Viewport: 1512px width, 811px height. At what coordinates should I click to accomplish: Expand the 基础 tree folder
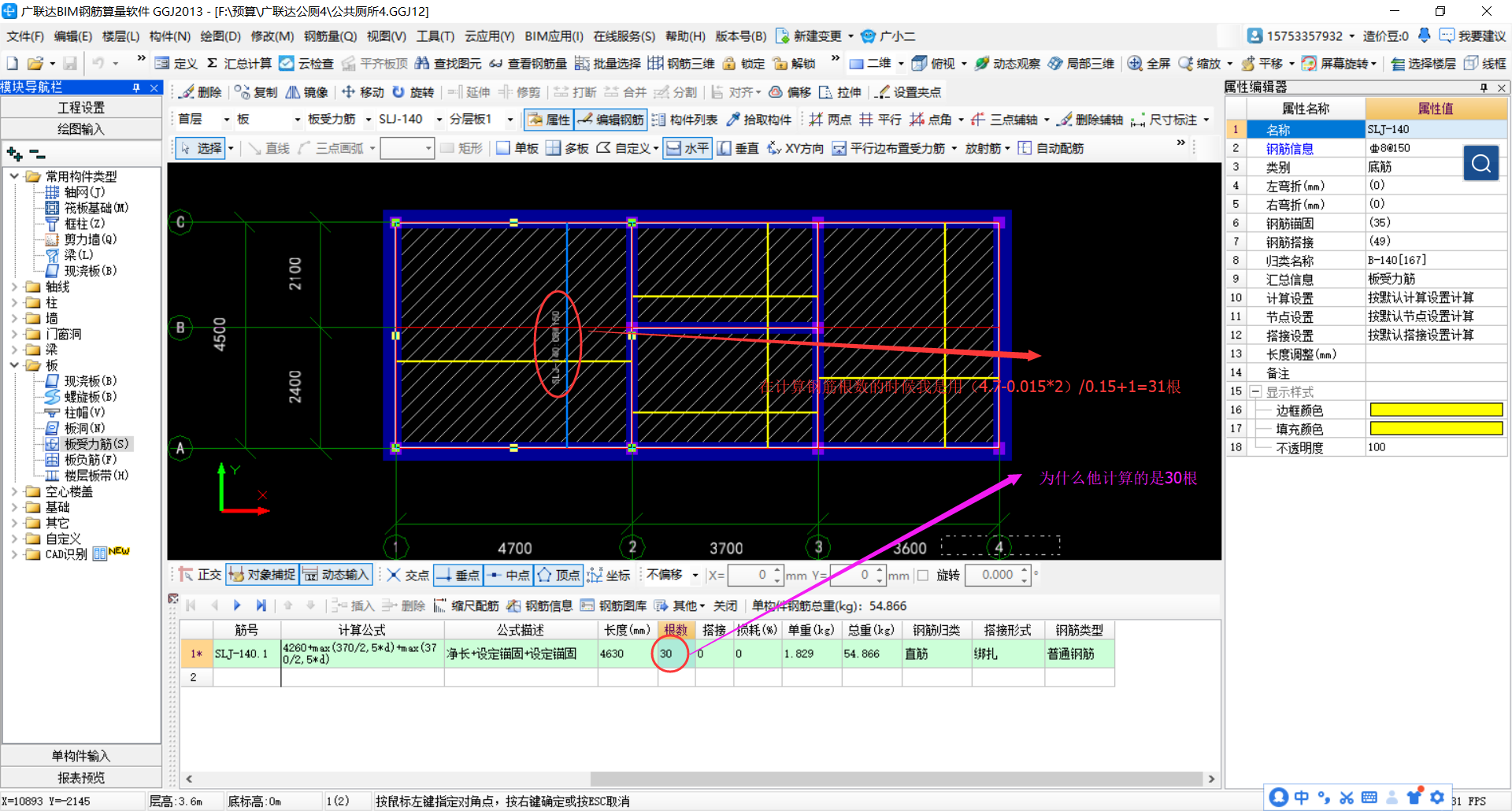(14, 507)
